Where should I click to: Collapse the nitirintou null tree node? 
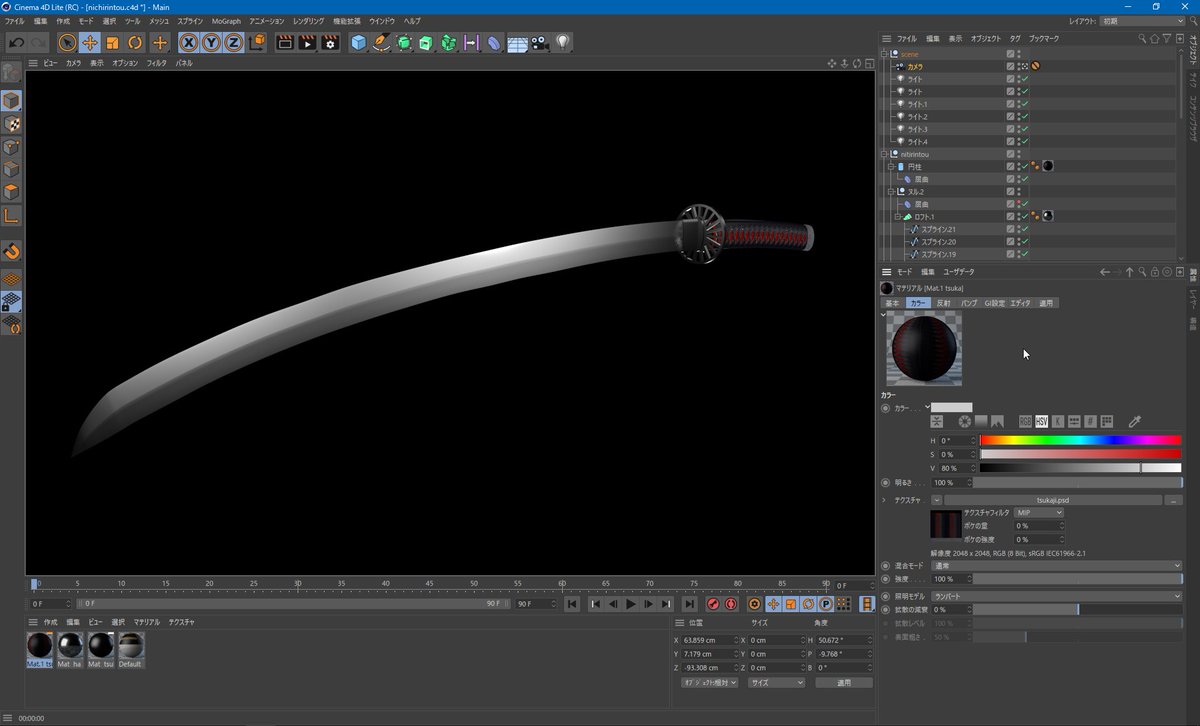pyautogui.click(x=884, y=154)
